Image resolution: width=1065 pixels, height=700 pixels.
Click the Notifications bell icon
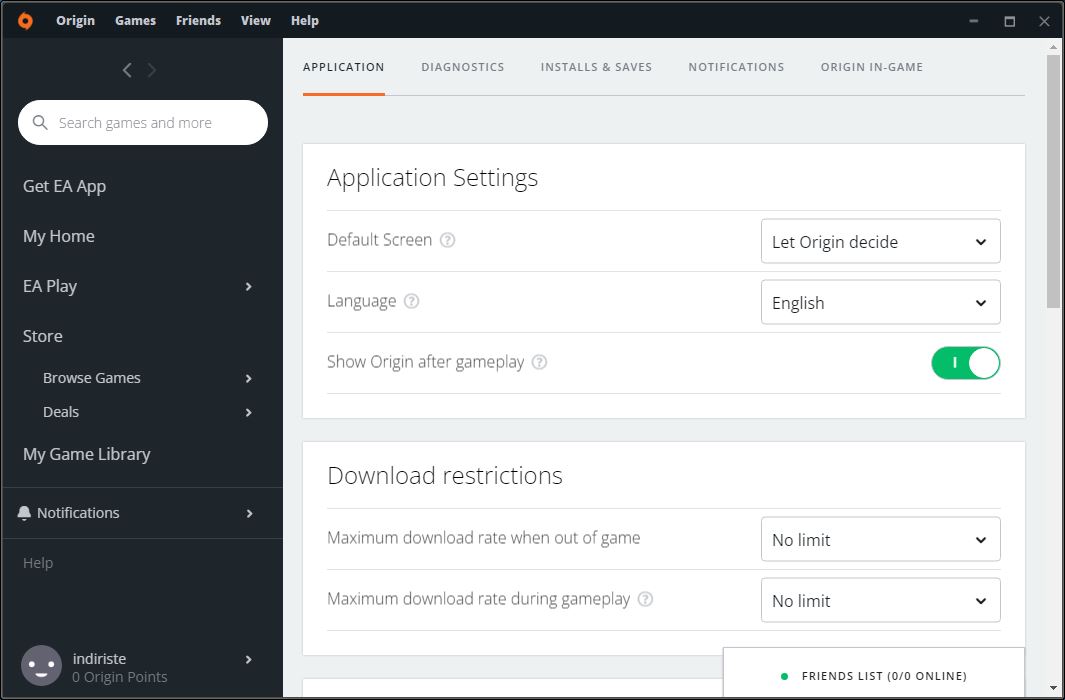tap(24, 513)
